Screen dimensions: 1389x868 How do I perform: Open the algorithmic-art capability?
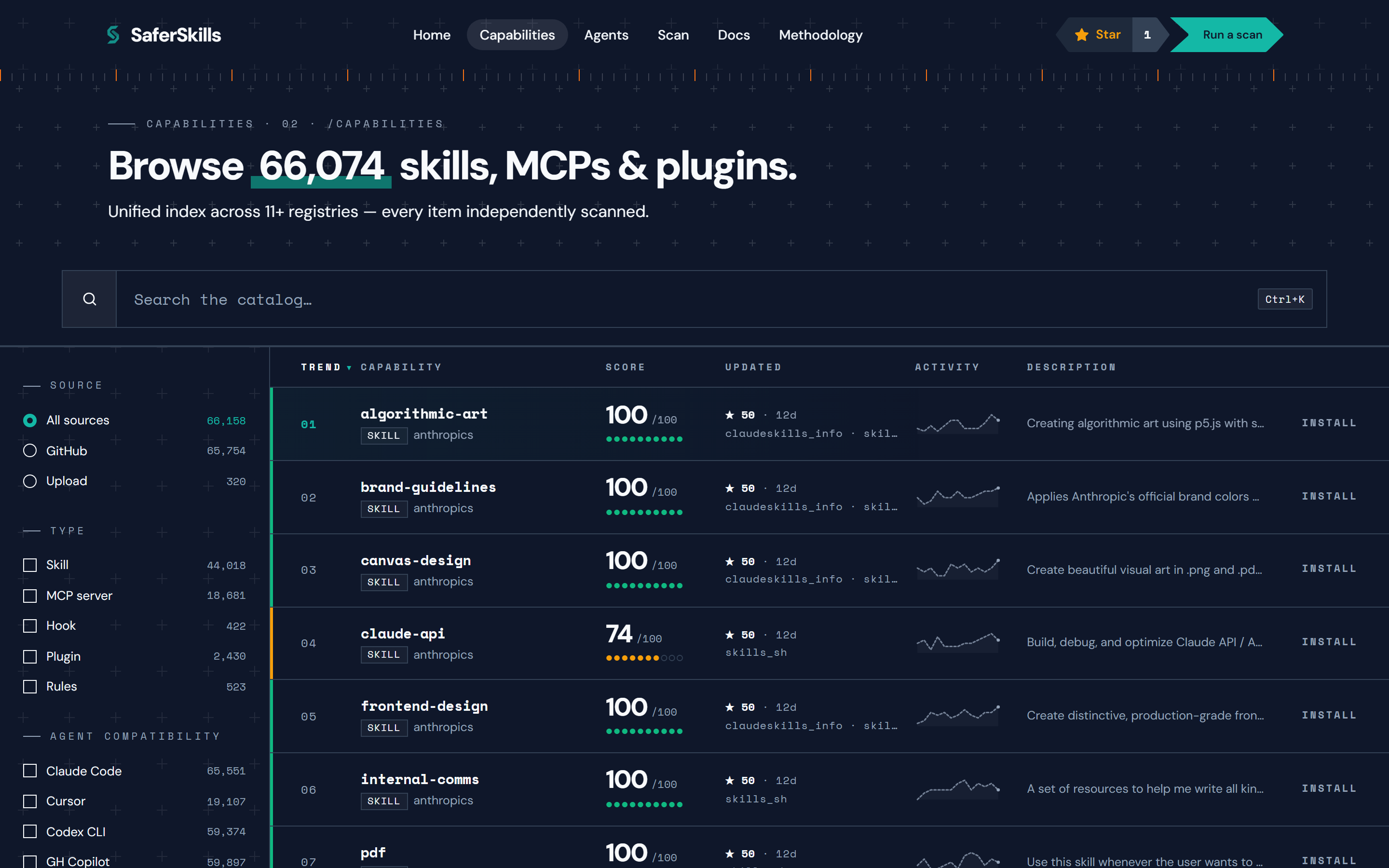(x=423, y=414)
